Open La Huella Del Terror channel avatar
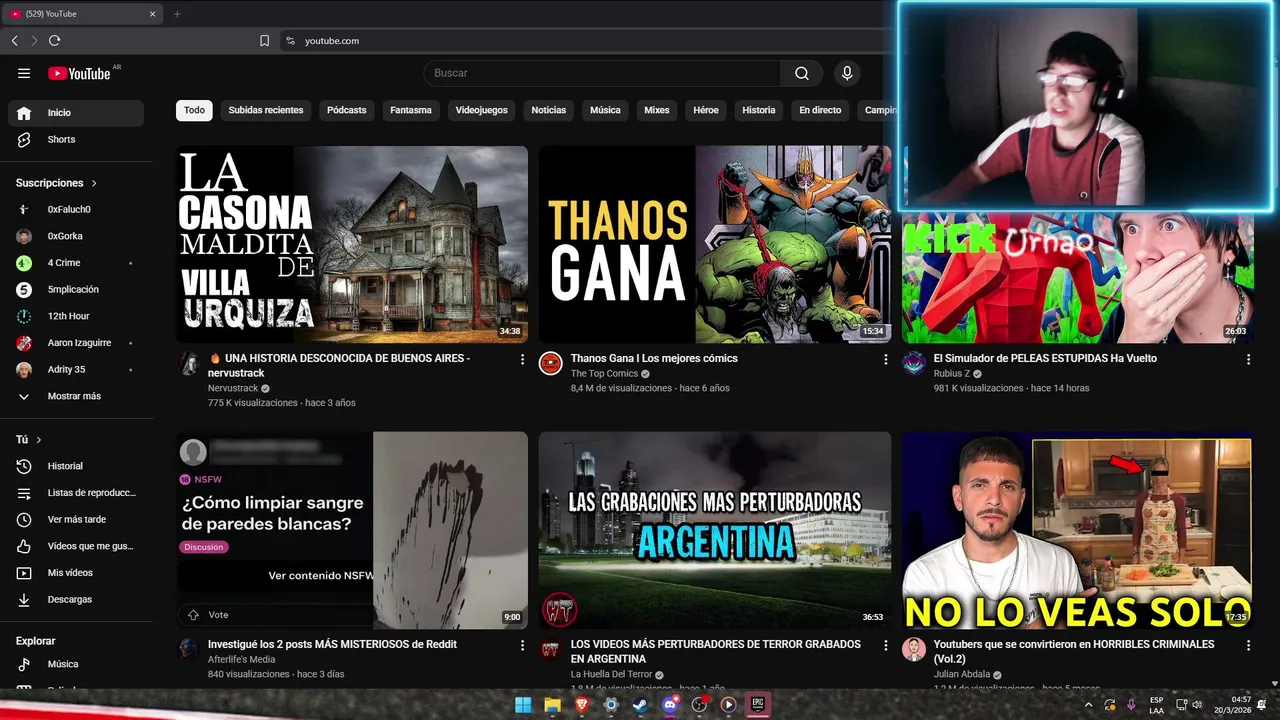Viewport: 1280px width, 720px height. pyautogui.click(x=551, y=649)
